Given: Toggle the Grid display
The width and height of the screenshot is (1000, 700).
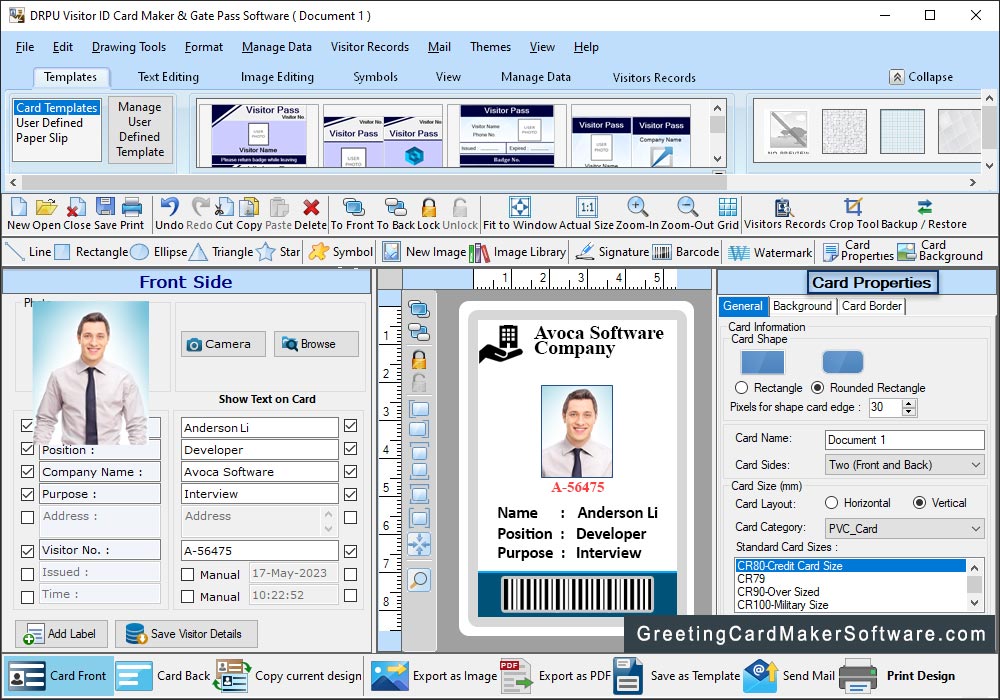Looking at the screenshot, I should click(728, 207).
